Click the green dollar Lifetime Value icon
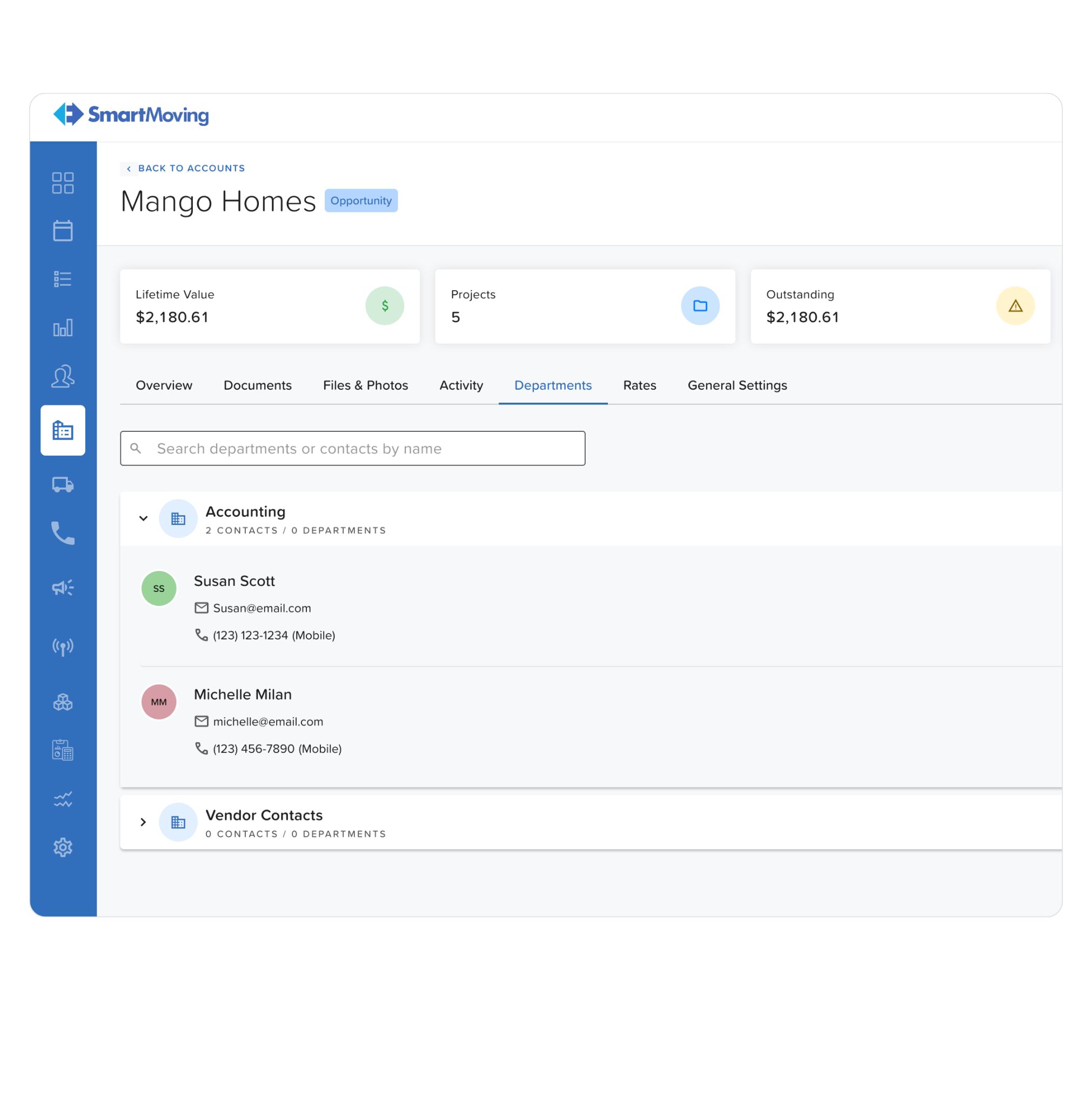 pyautogui.click(x=385, y=305)
